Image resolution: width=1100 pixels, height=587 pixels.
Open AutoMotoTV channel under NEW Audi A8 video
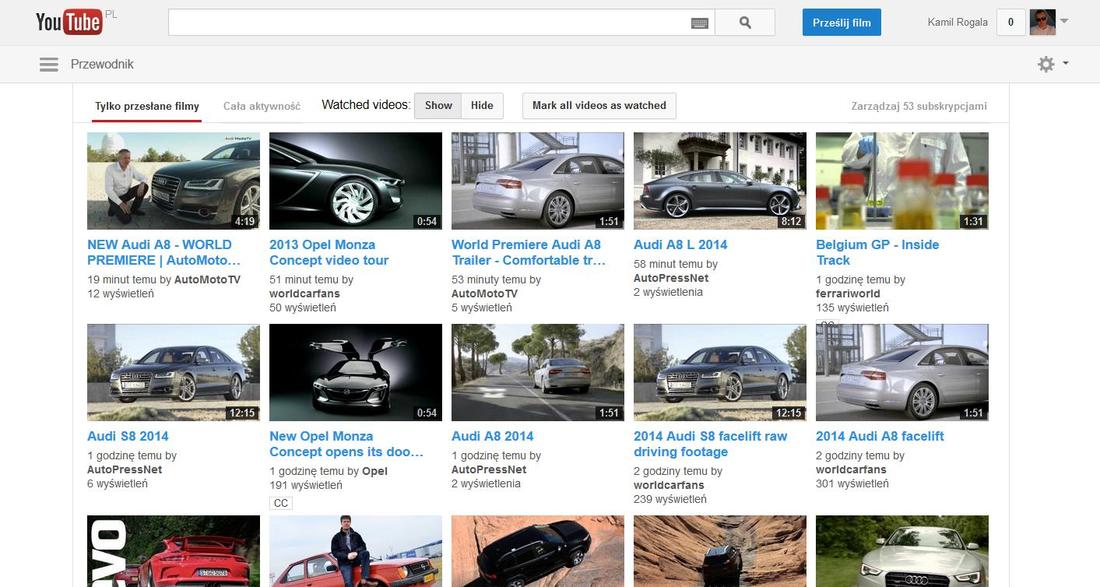pos(207,280)
